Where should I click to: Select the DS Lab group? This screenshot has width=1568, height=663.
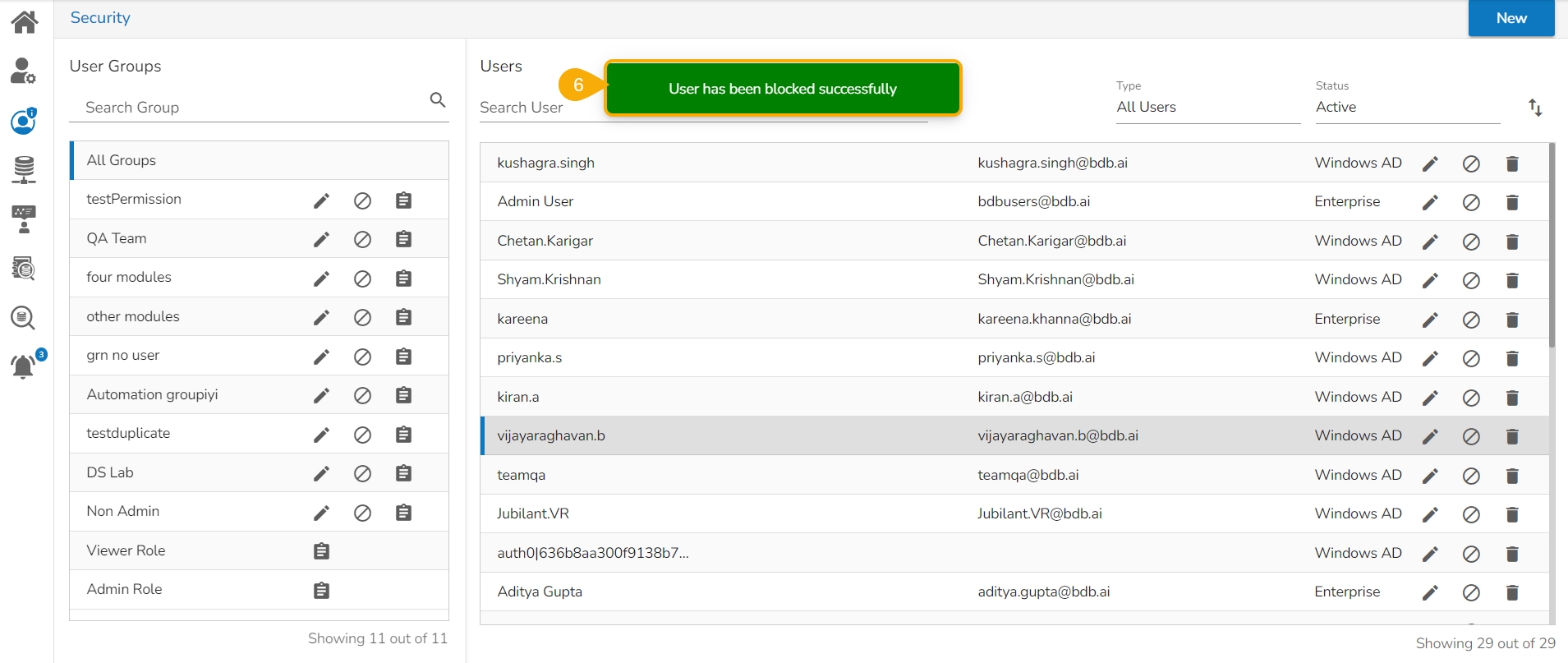(110, 473)
